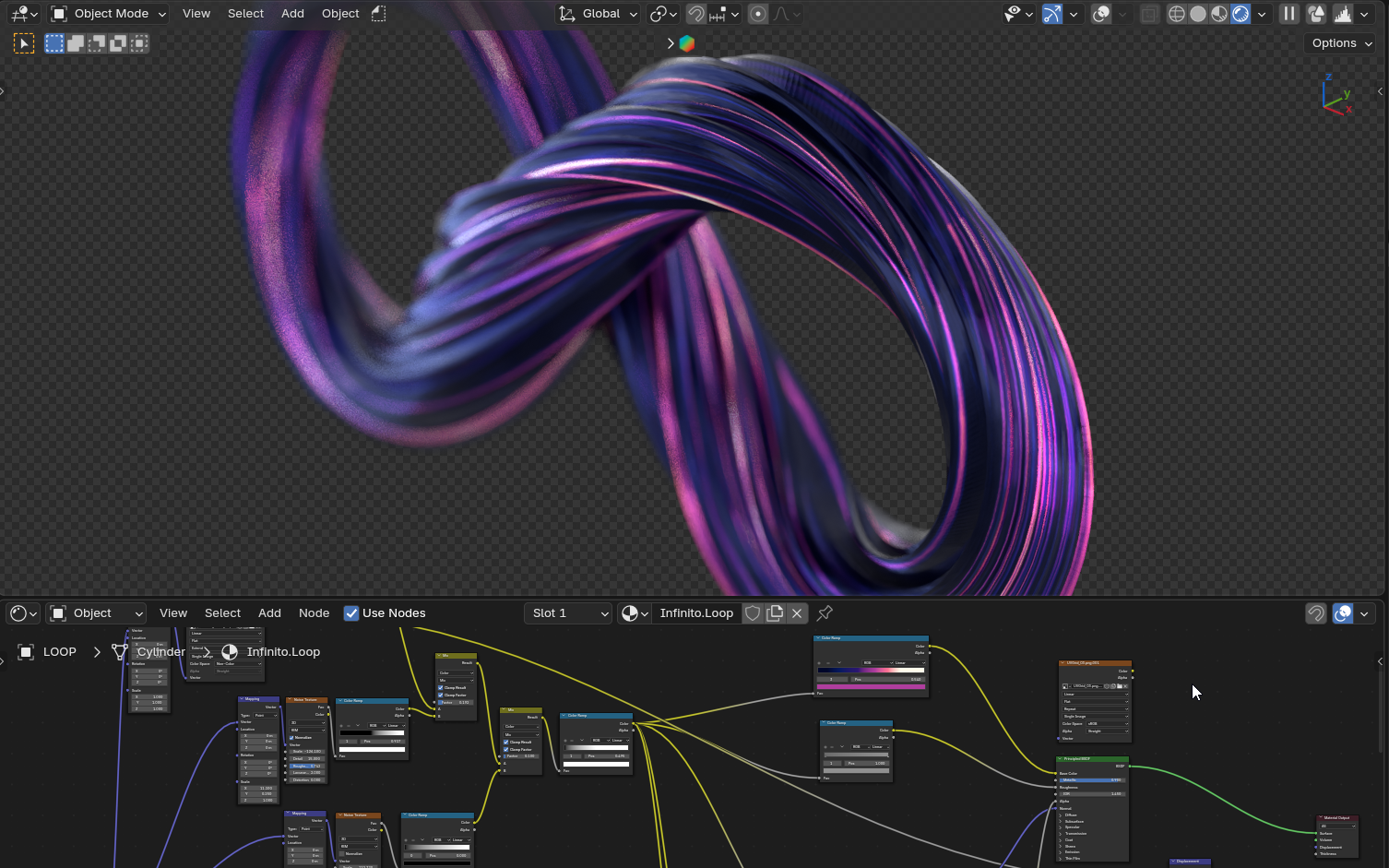This screenshot has width=1389, height=868.
Task: Toggle viewport overlays
Action: tap(1101, 14)
